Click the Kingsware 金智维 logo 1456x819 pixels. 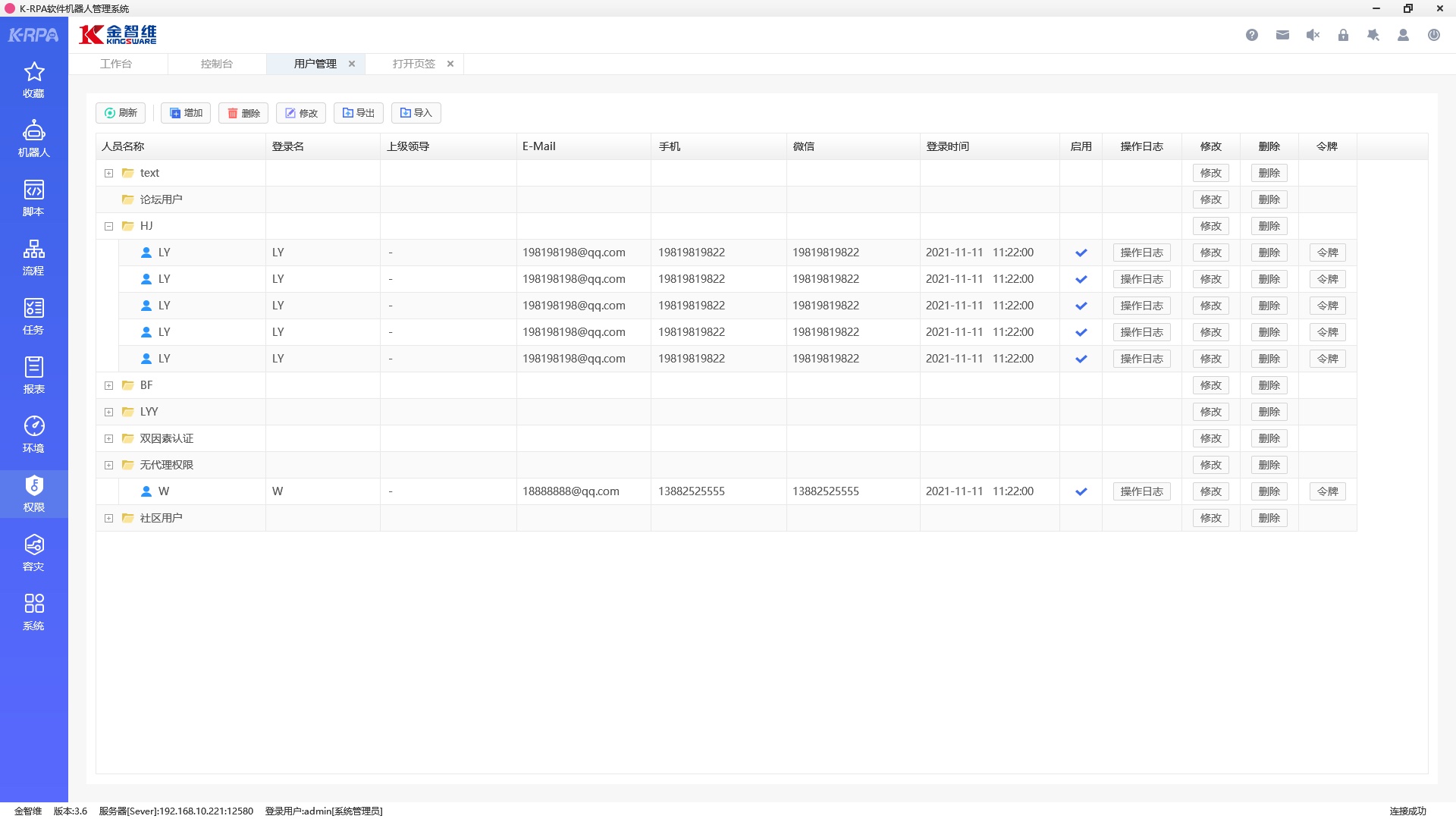pos(118,35)
